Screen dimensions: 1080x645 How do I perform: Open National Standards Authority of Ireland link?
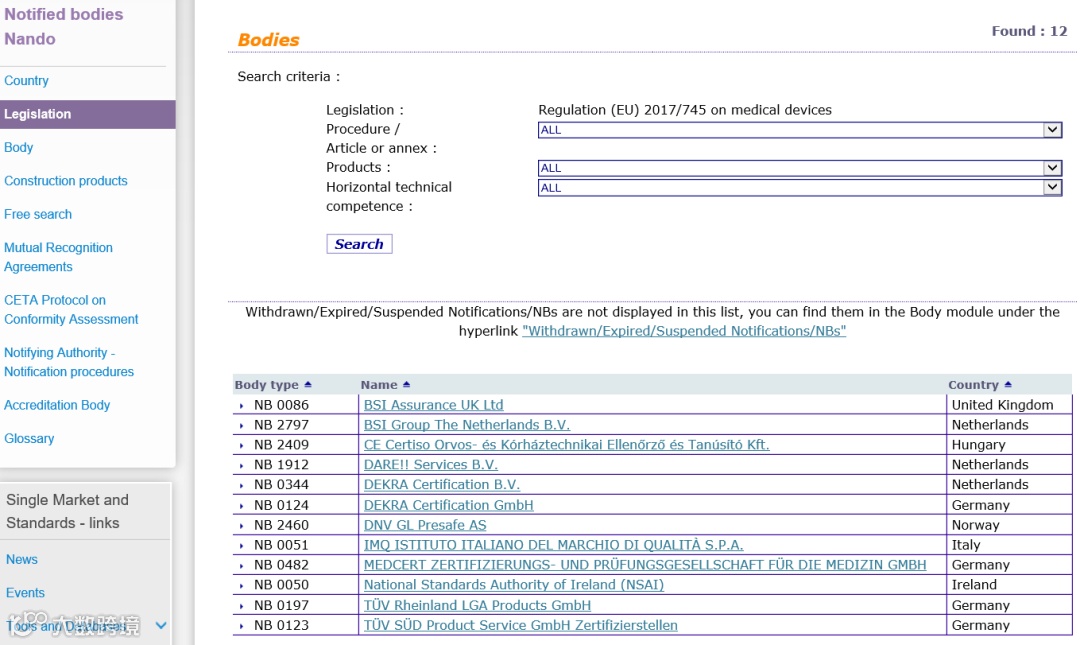[514, 585]
